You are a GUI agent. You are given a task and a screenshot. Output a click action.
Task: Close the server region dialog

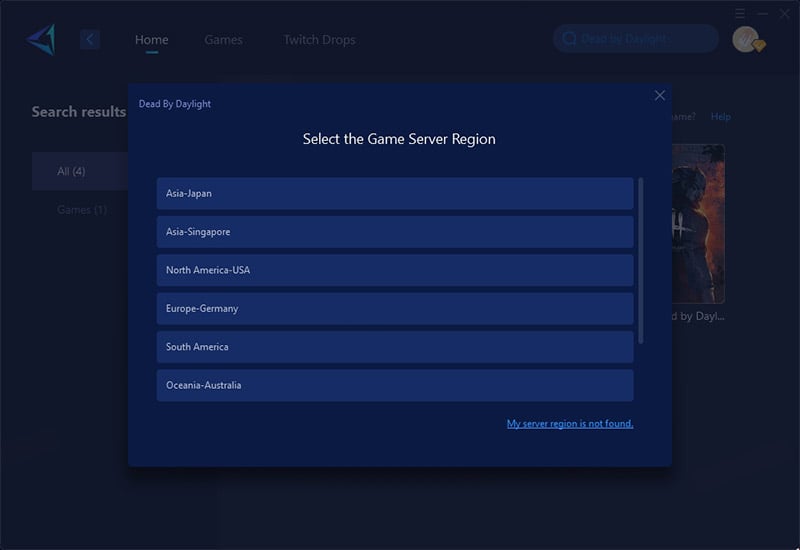[660, 95]
